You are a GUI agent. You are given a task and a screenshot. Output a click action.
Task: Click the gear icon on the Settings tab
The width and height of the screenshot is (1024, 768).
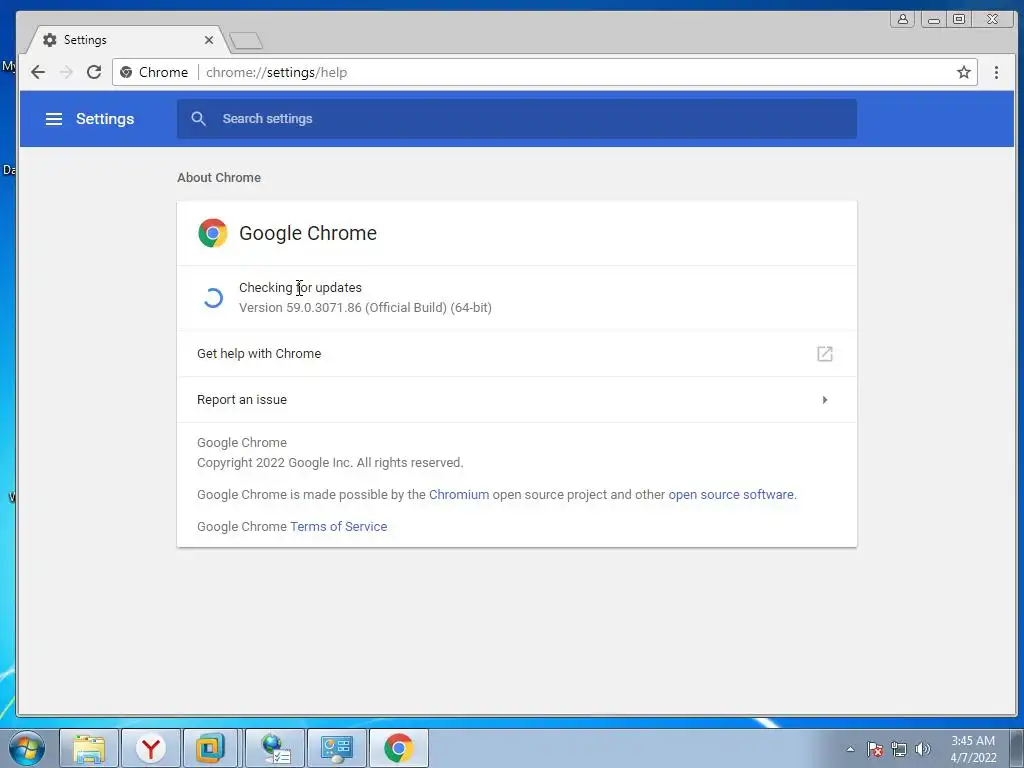point(50,40)
